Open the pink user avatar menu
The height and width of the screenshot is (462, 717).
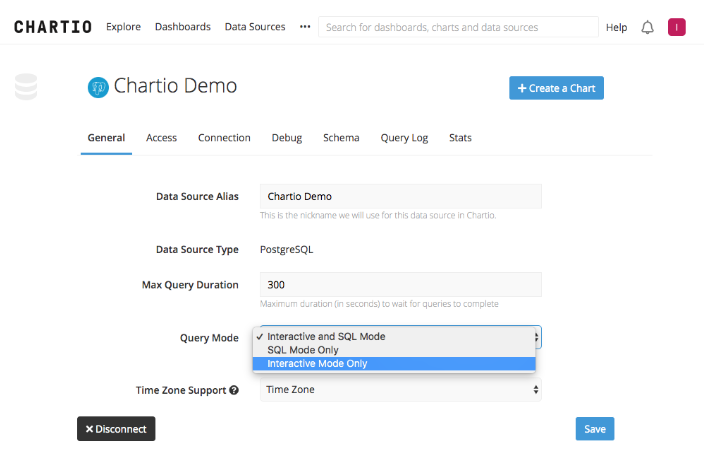pyautogui.click(x=676, y=27)
